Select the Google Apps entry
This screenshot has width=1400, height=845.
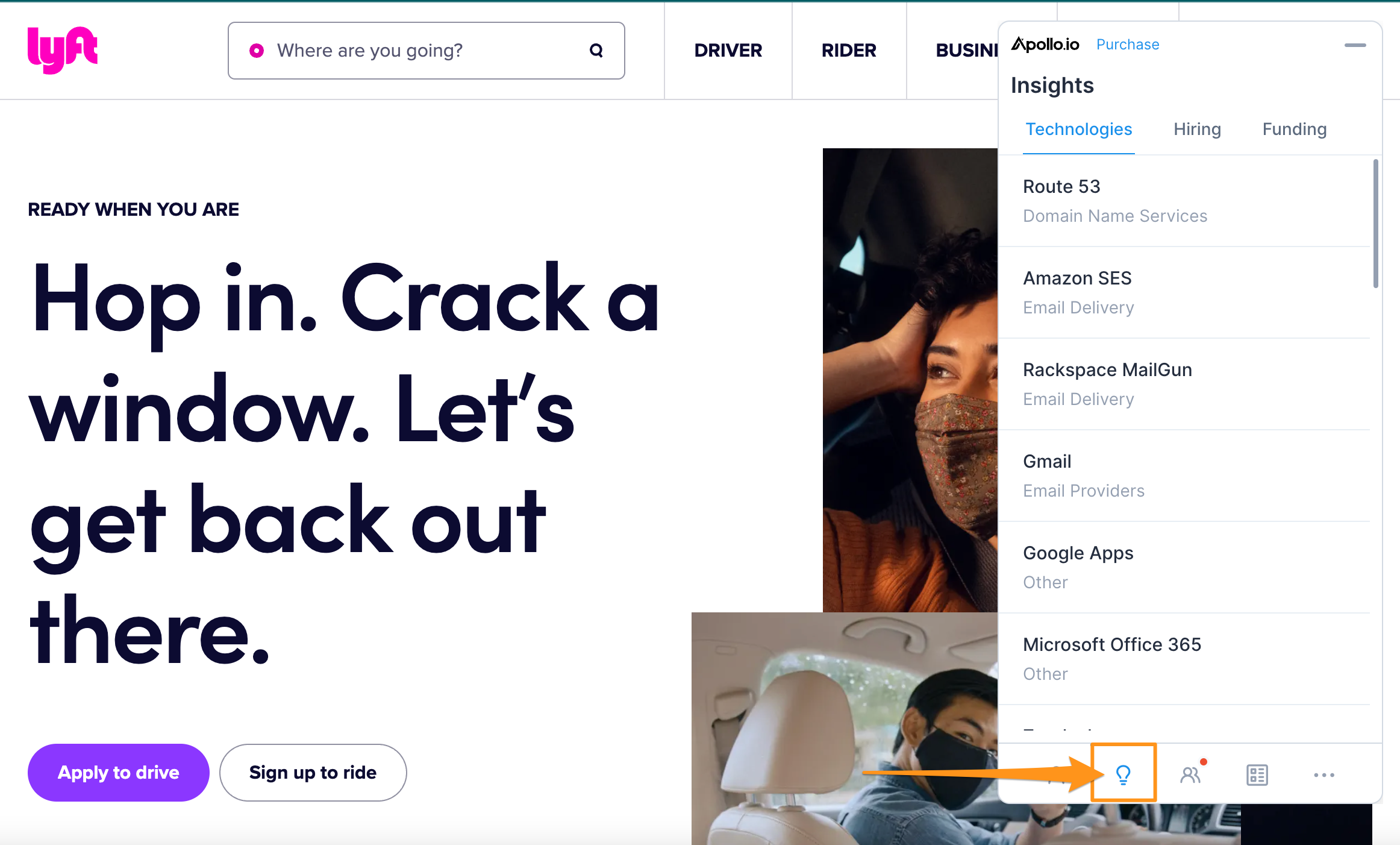tap(1184, 567)
